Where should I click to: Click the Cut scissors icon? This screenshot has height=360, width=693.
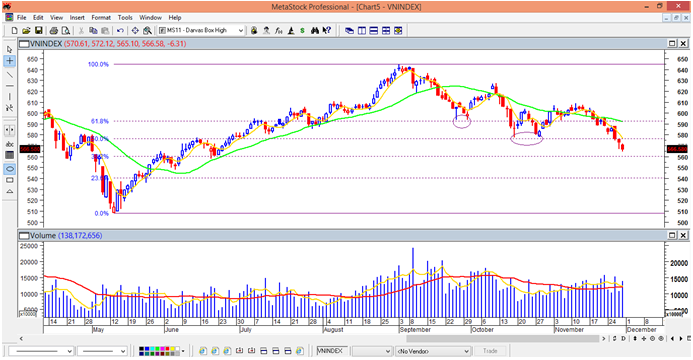click(x=81, y=30)
